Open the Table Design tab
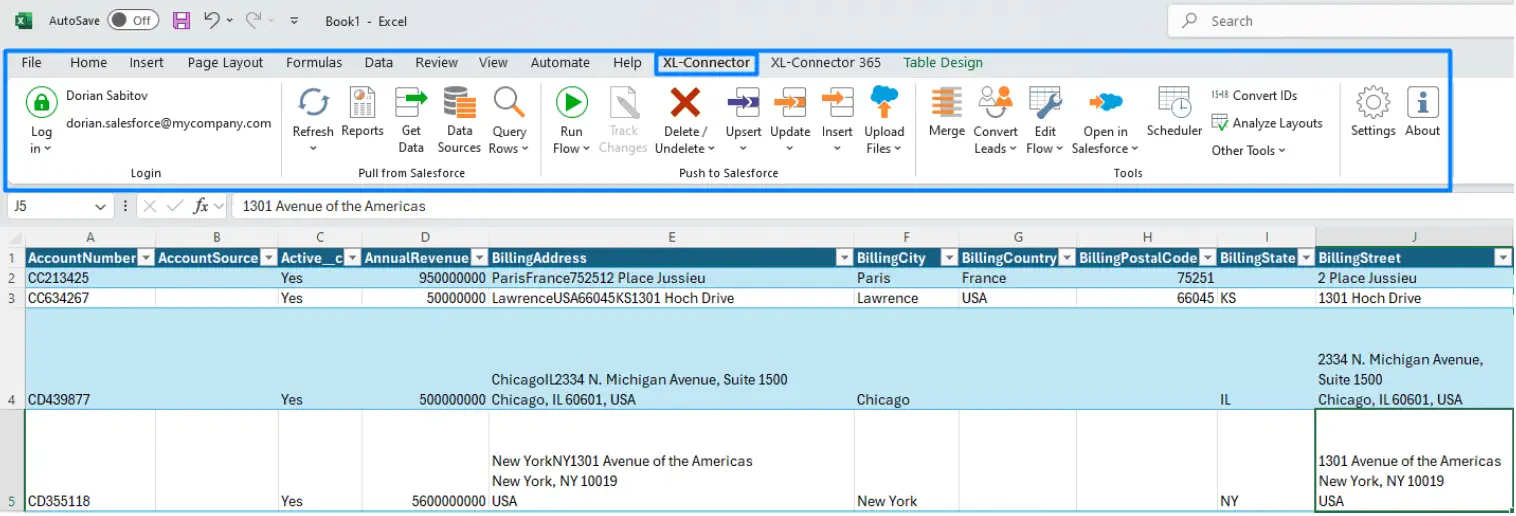Screen dimensions: 1516x516 (943, 62)
